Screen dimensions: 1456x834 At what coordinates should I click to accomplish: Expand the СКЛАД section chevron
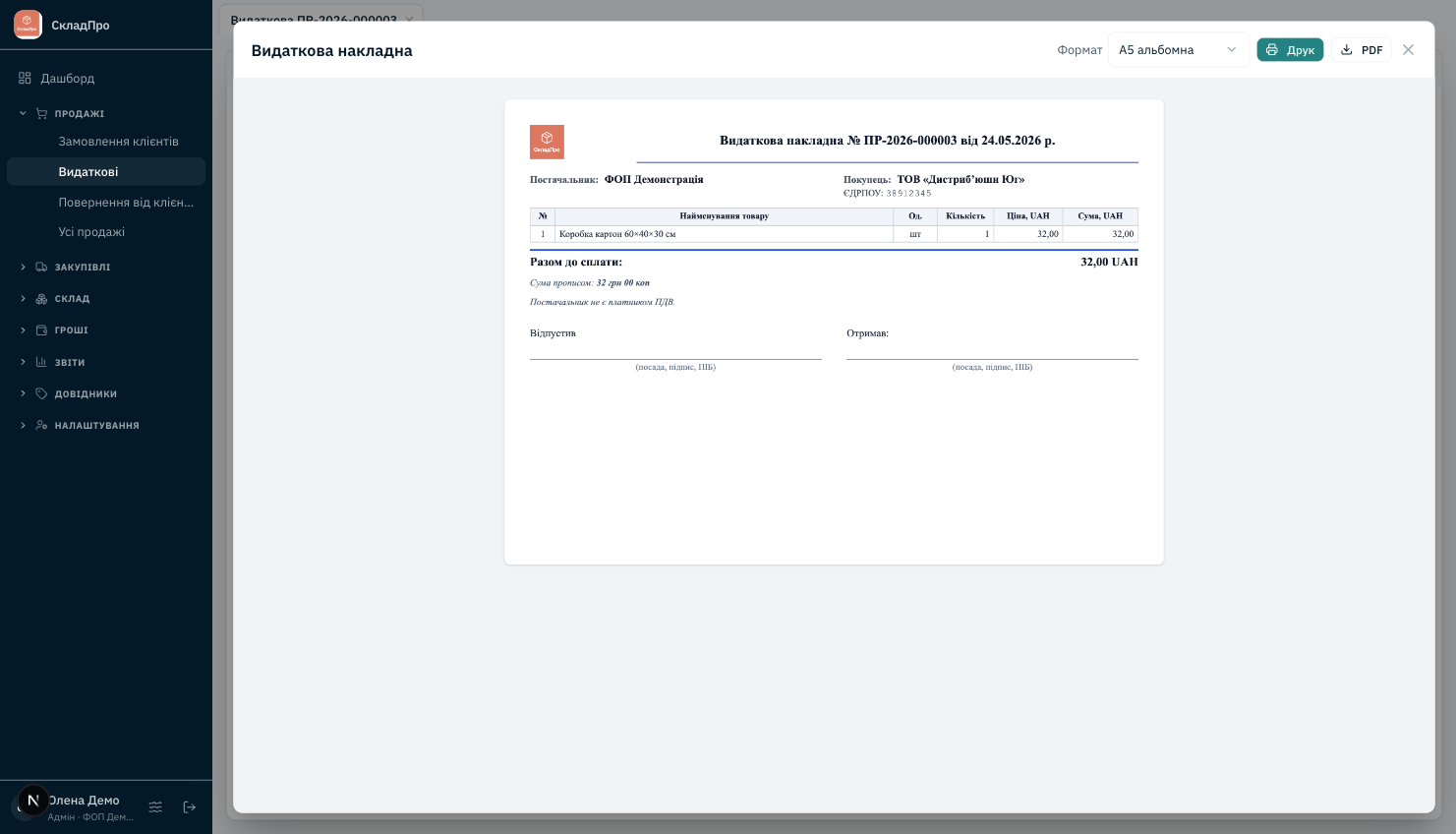[x=23, y=298]
